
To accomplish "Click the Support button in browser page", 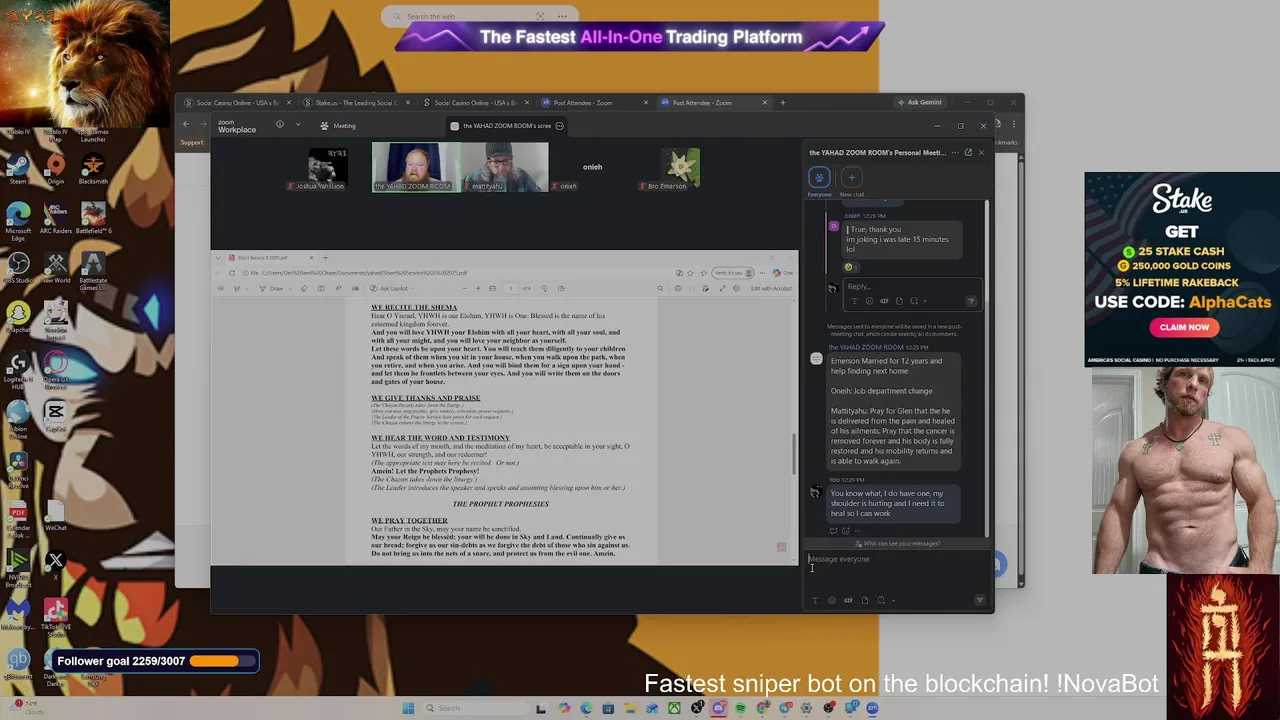I will pos(191,143).
